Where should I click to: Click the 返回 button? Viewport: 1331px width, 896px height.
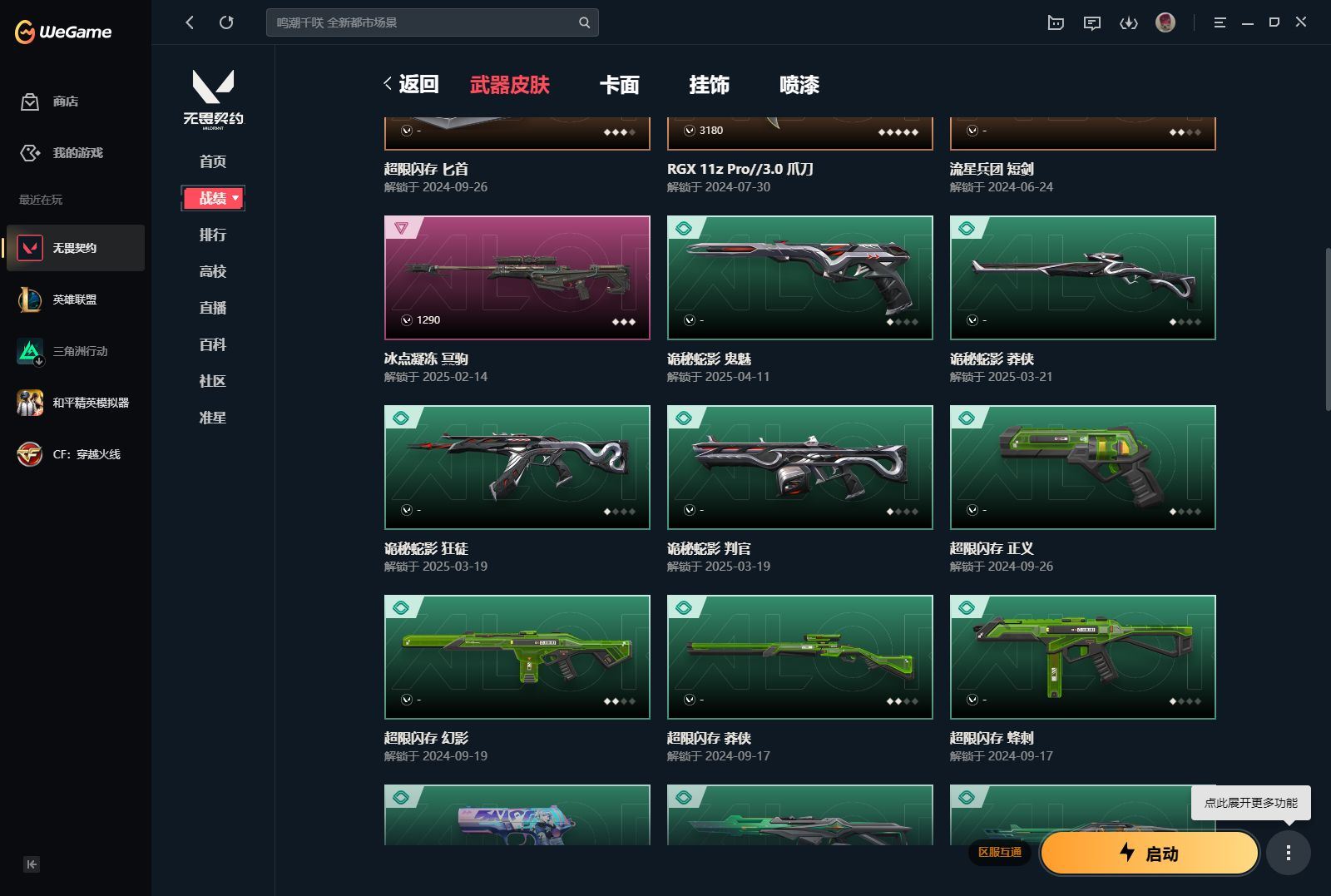coord(413,84)
